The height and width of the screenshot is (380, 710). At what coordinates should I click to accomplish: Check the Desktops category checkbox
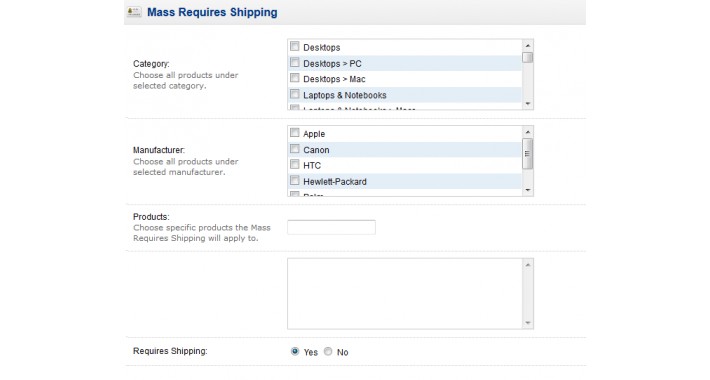click(295, 46)
